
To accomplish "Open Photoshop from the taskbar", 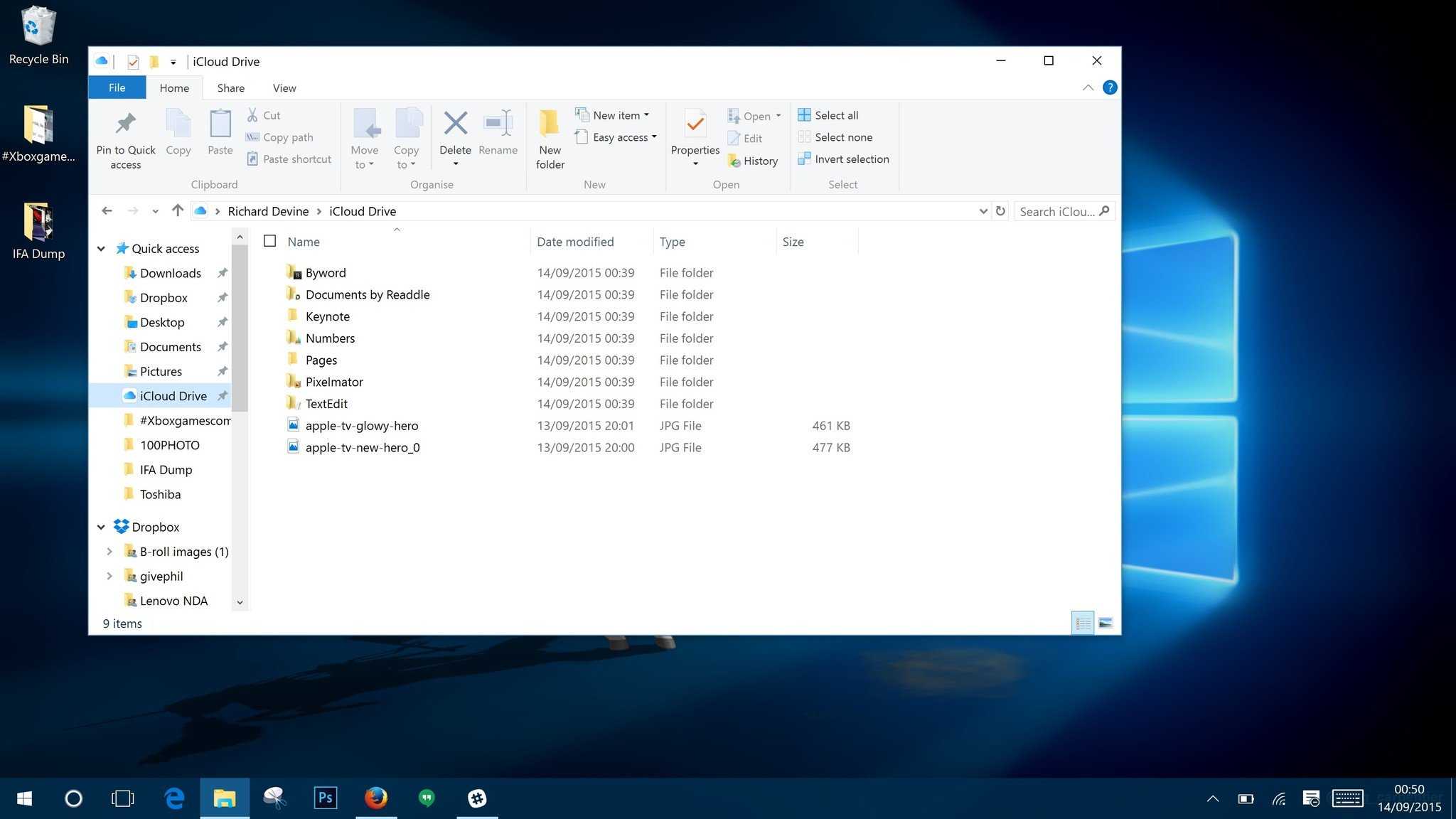I will click(x=326, y=798).
